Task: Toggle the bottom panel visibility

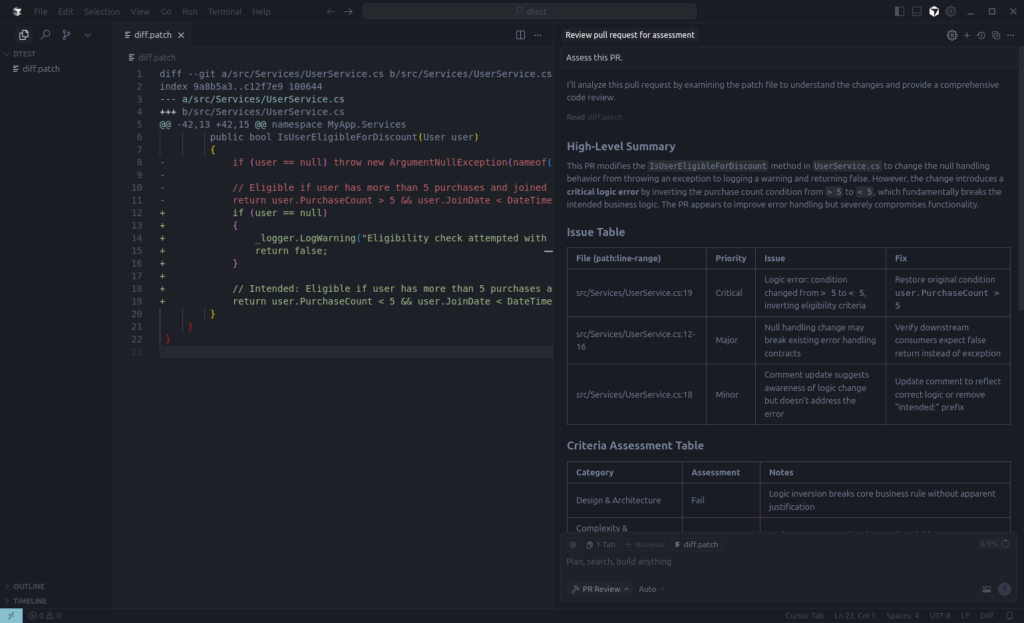Action: point(916,11)
